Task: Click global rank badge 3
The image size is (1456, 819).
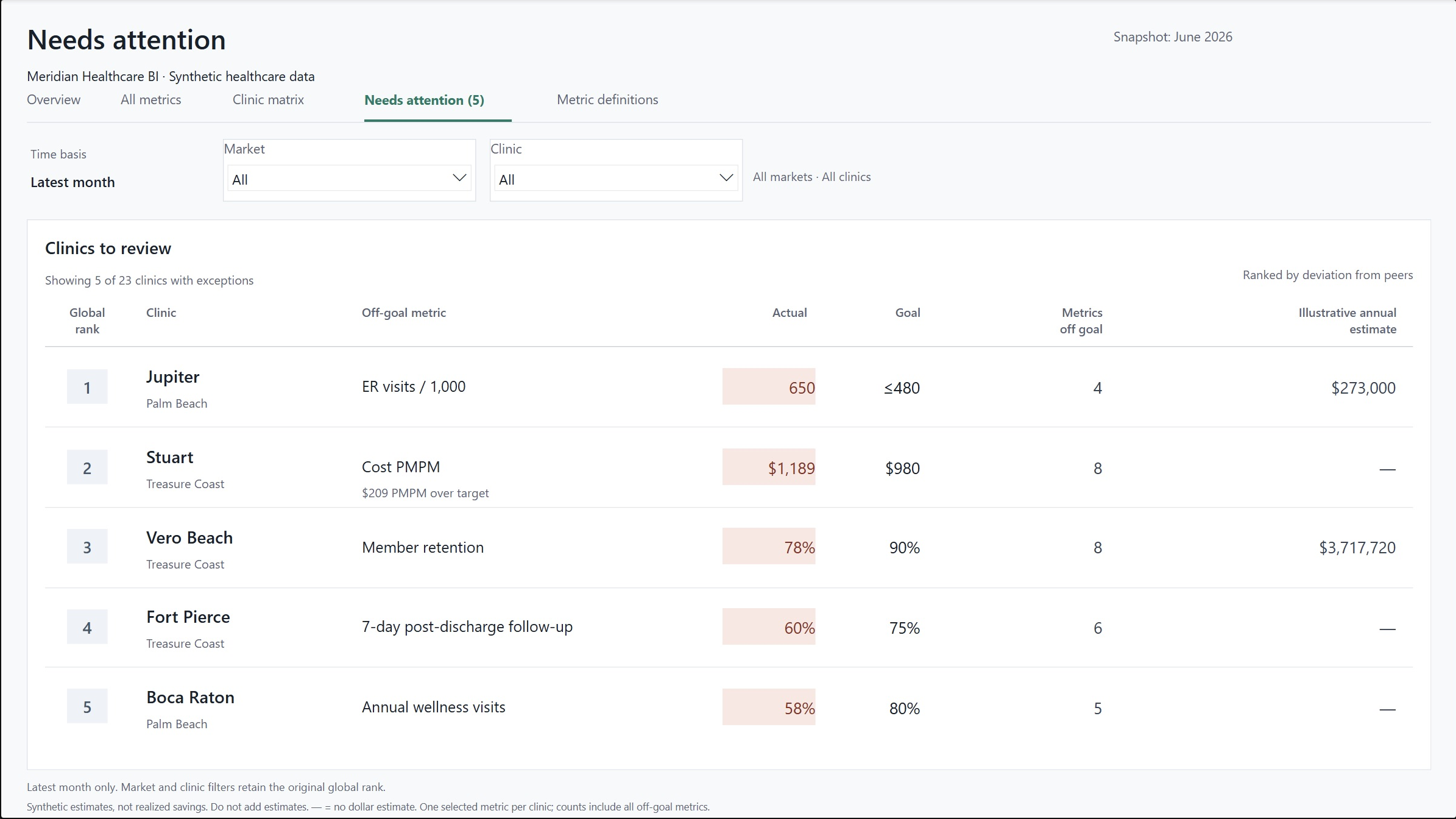Action: pyautogui.click(x=87, y=547)
